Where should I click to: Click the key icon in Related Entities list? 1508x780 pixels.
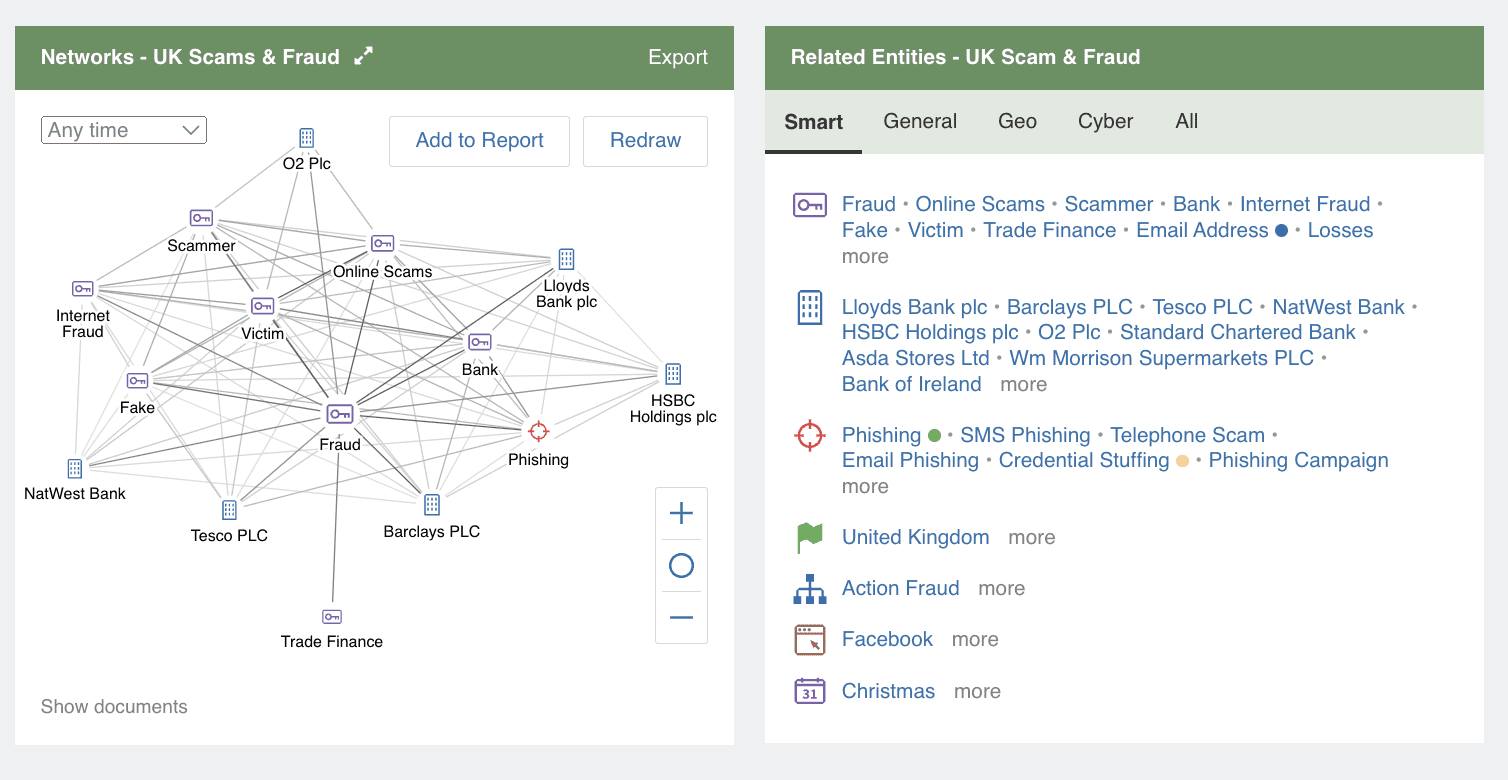pos(810,205)
